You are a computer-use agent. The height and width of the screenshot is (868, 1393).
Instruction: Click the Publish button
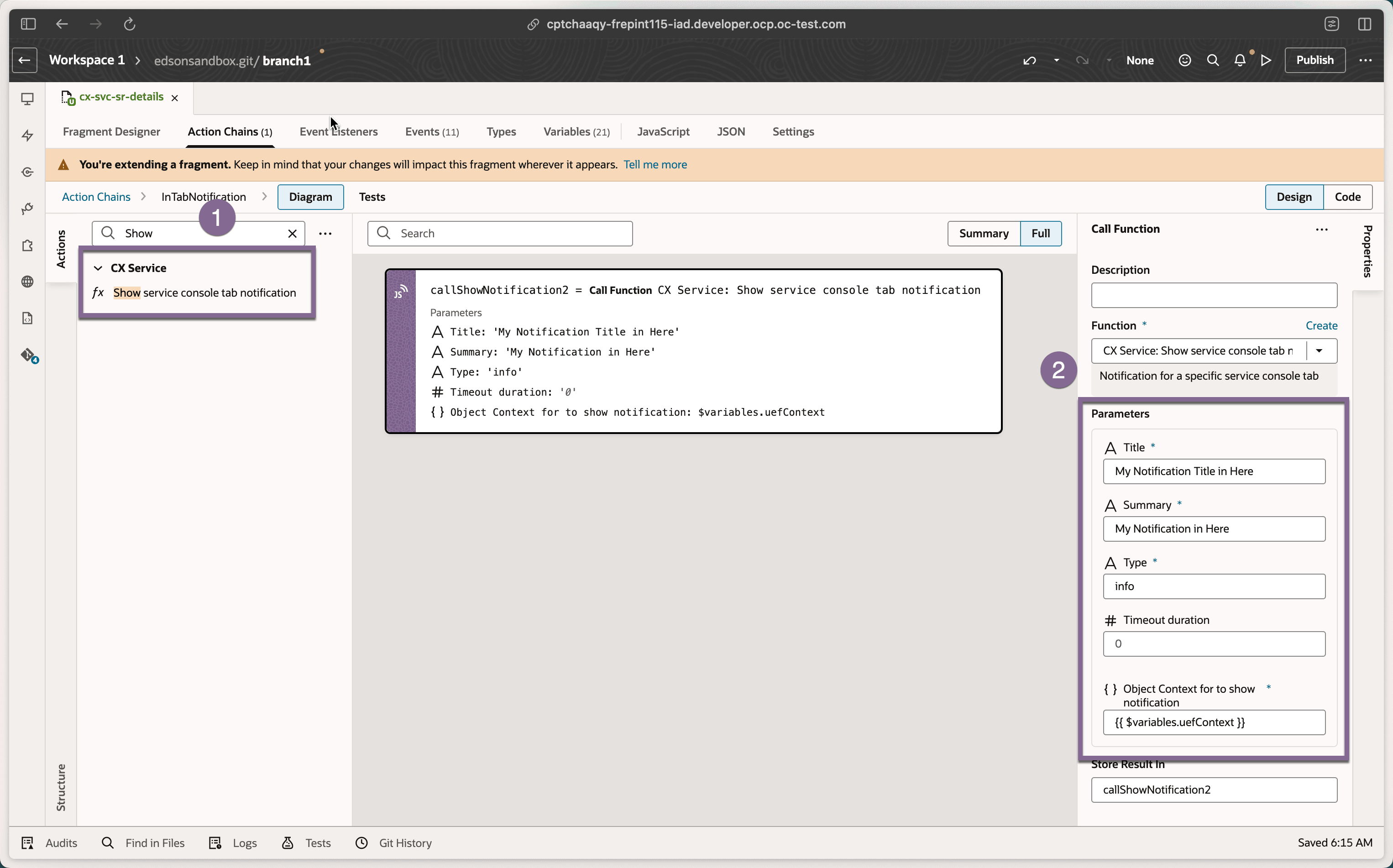point(1315,60)
